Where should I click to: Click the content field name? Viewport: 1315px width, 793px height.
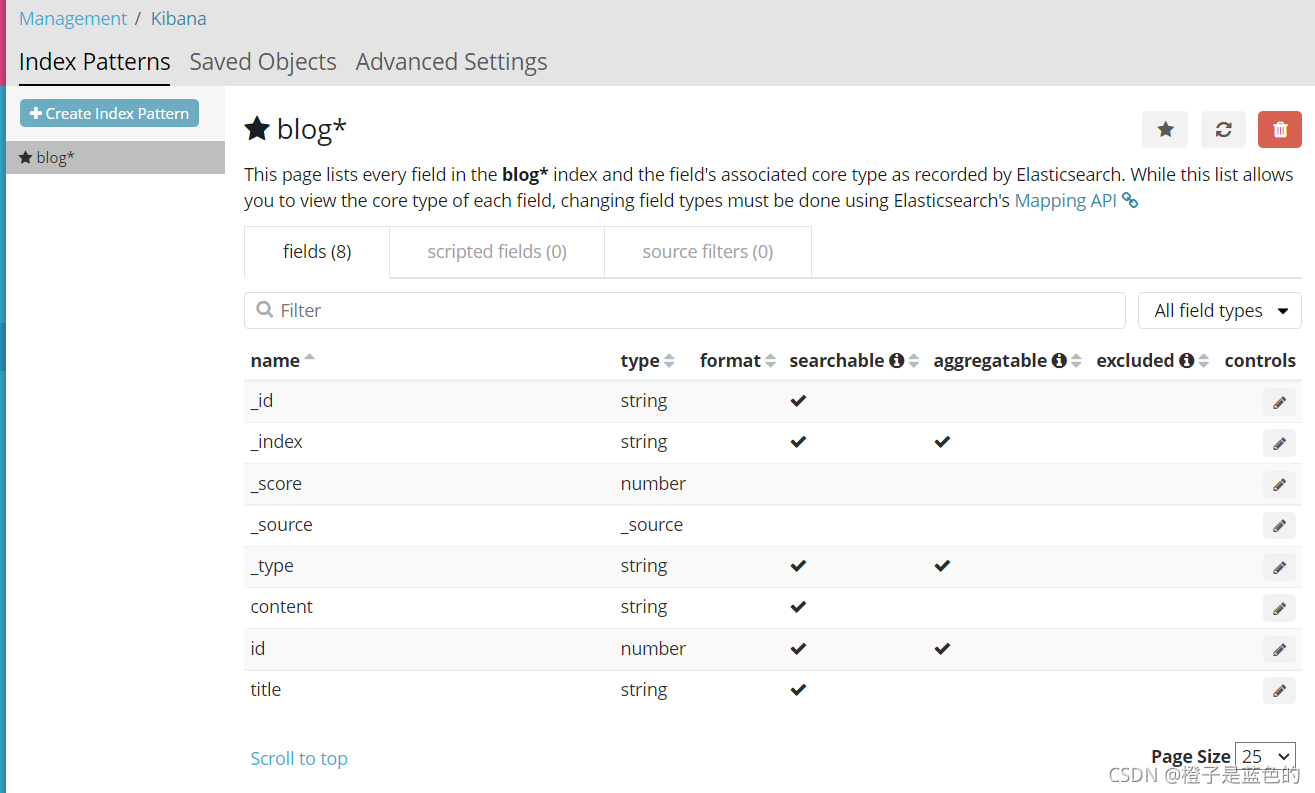(281, 607)
